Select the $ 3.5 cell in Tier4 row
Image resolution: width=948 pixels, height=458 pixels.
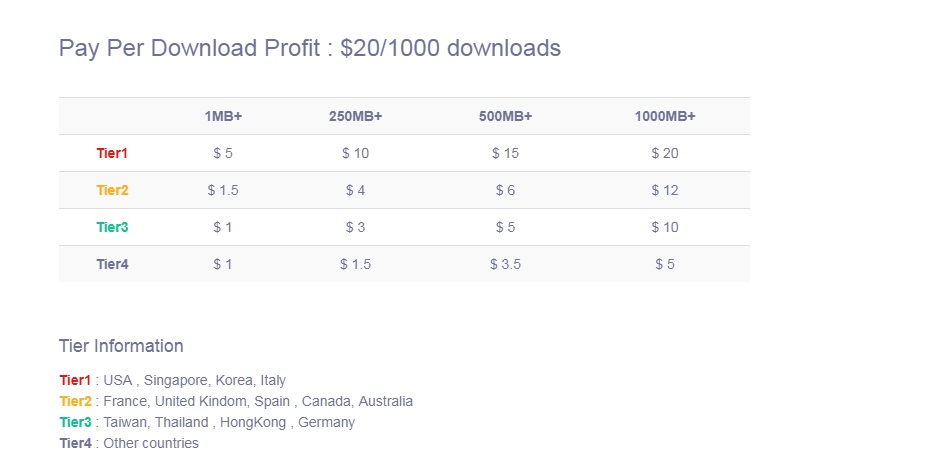505,264
